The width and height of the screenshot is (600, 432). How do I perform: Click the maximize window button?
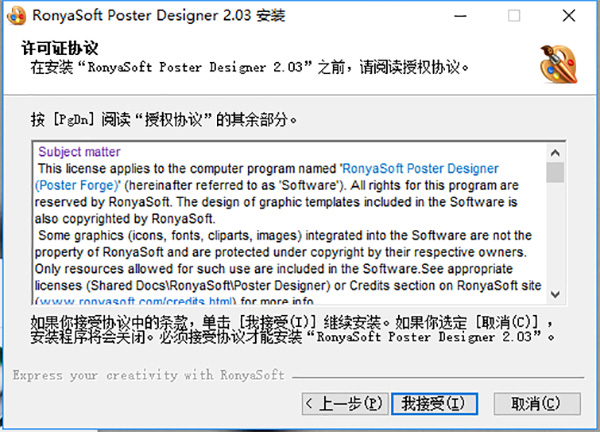(x=514, y=17)
